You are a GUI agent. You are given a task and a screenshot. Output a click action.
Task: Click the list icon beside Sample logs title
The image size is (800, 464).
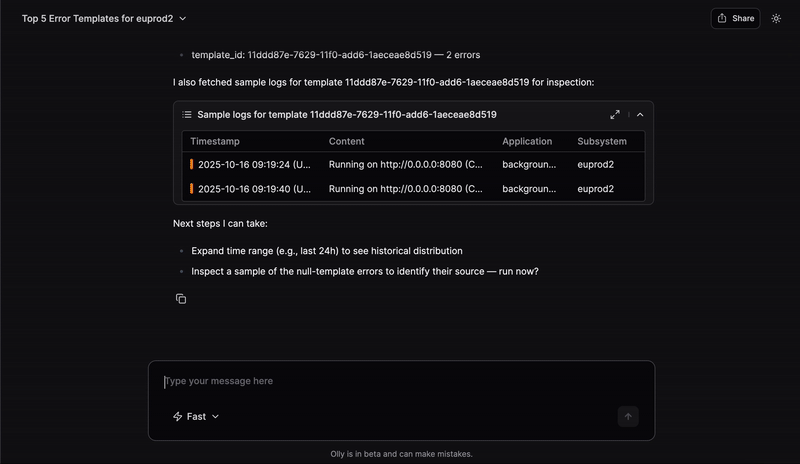coord(187,115)
